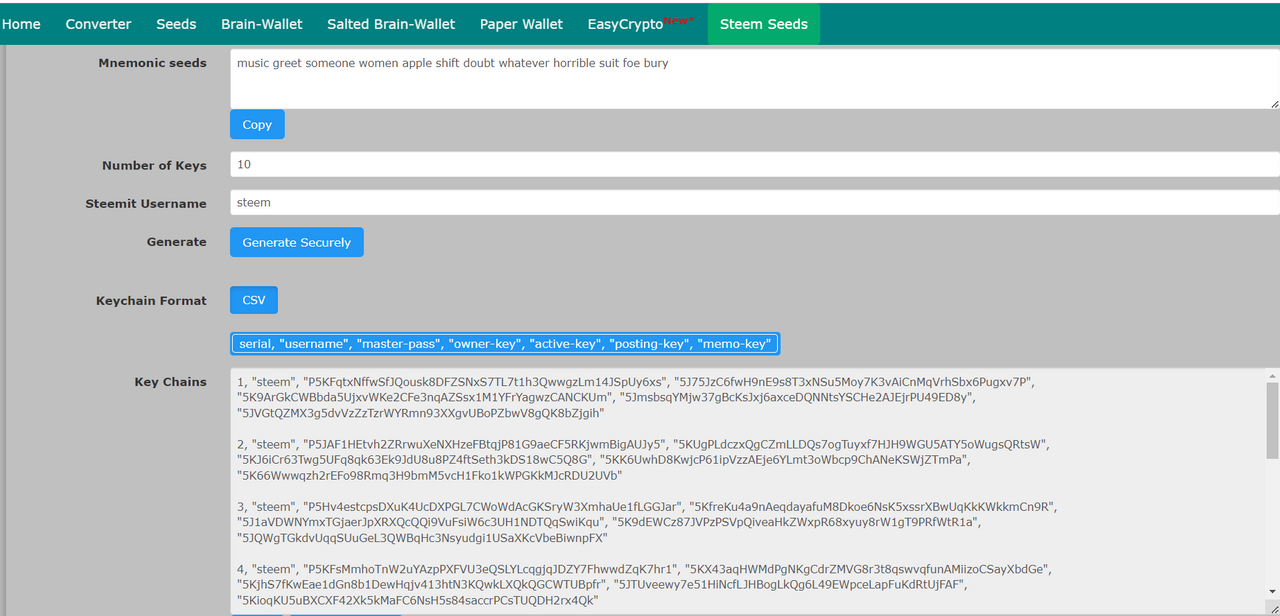
Task: Click key chain row 2 text
Action: pos(643,459)
